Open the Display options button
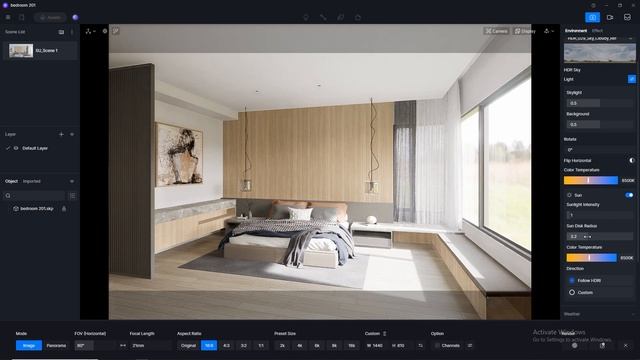The width and height of the screenshot is (640, 360). point(525,31)
